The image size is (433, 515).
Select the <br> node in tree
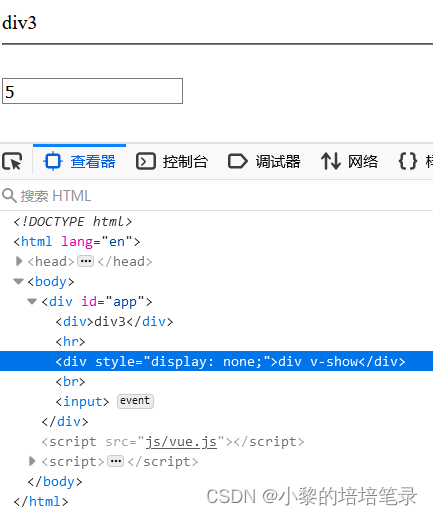coord(70,382)
